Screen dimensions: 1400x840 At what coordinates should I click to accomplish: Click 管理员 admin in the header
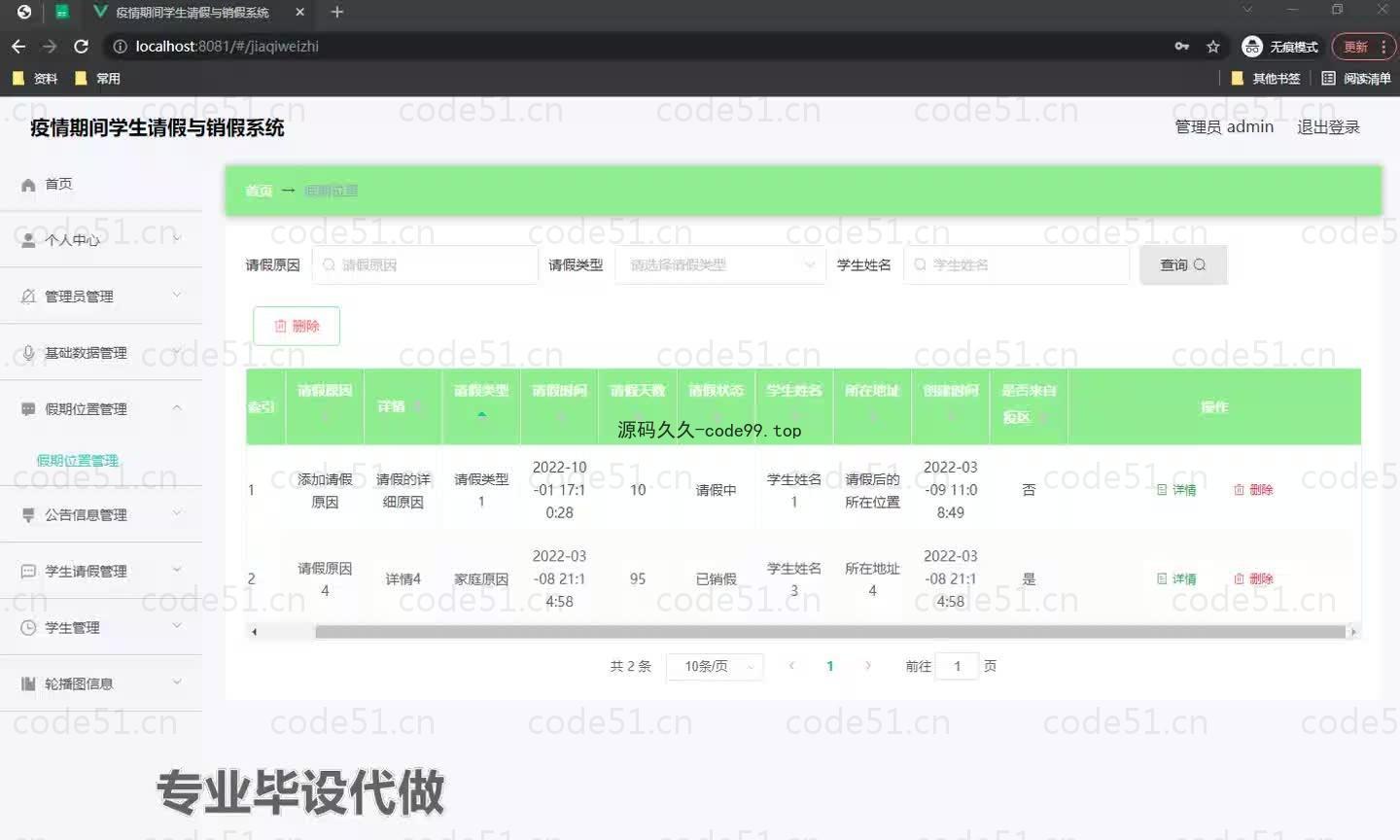pyautogui.click(x=1224, y=127)
